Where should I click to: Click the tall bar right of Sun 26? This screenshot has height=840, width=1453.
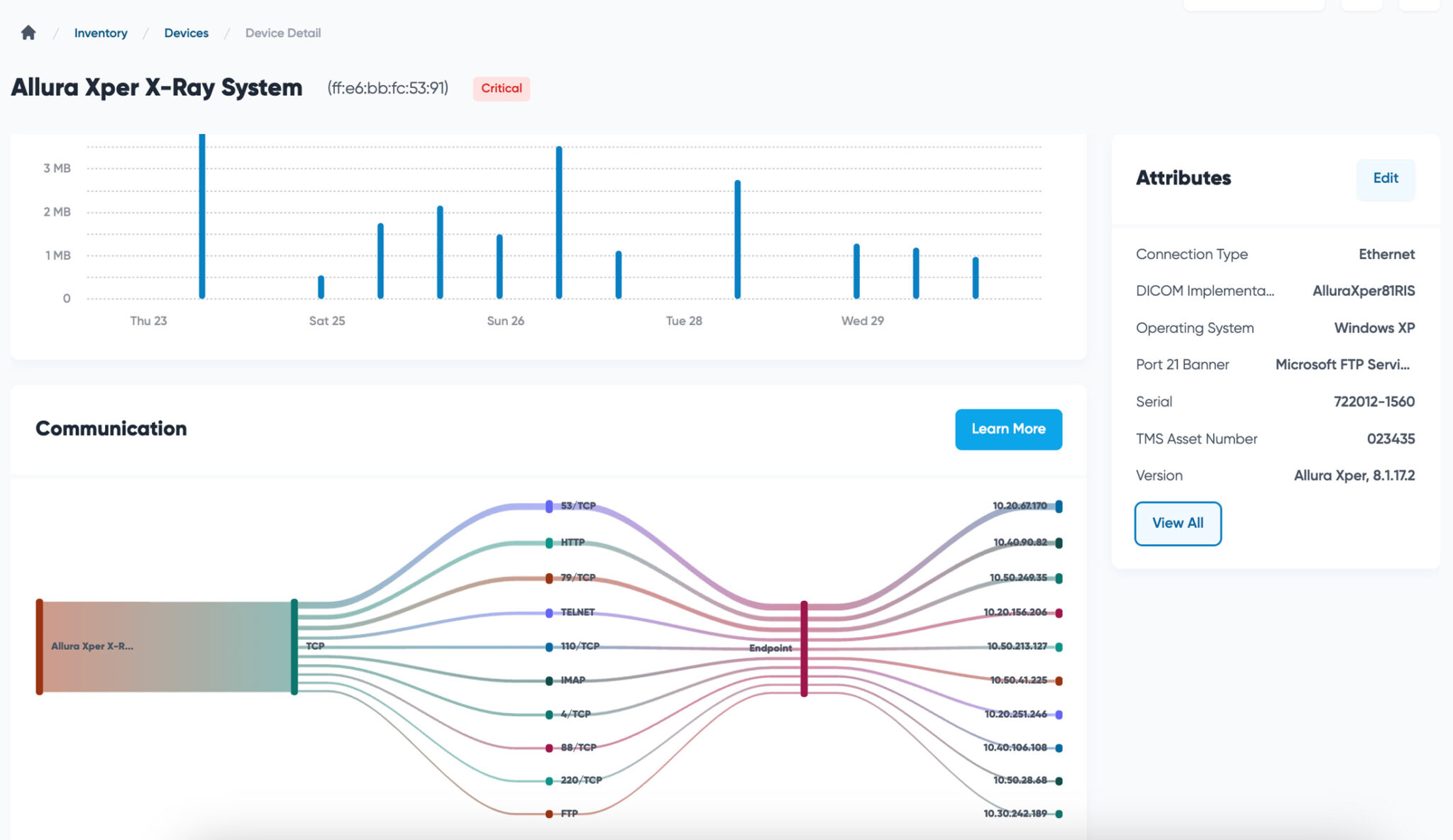click(559, 222)
